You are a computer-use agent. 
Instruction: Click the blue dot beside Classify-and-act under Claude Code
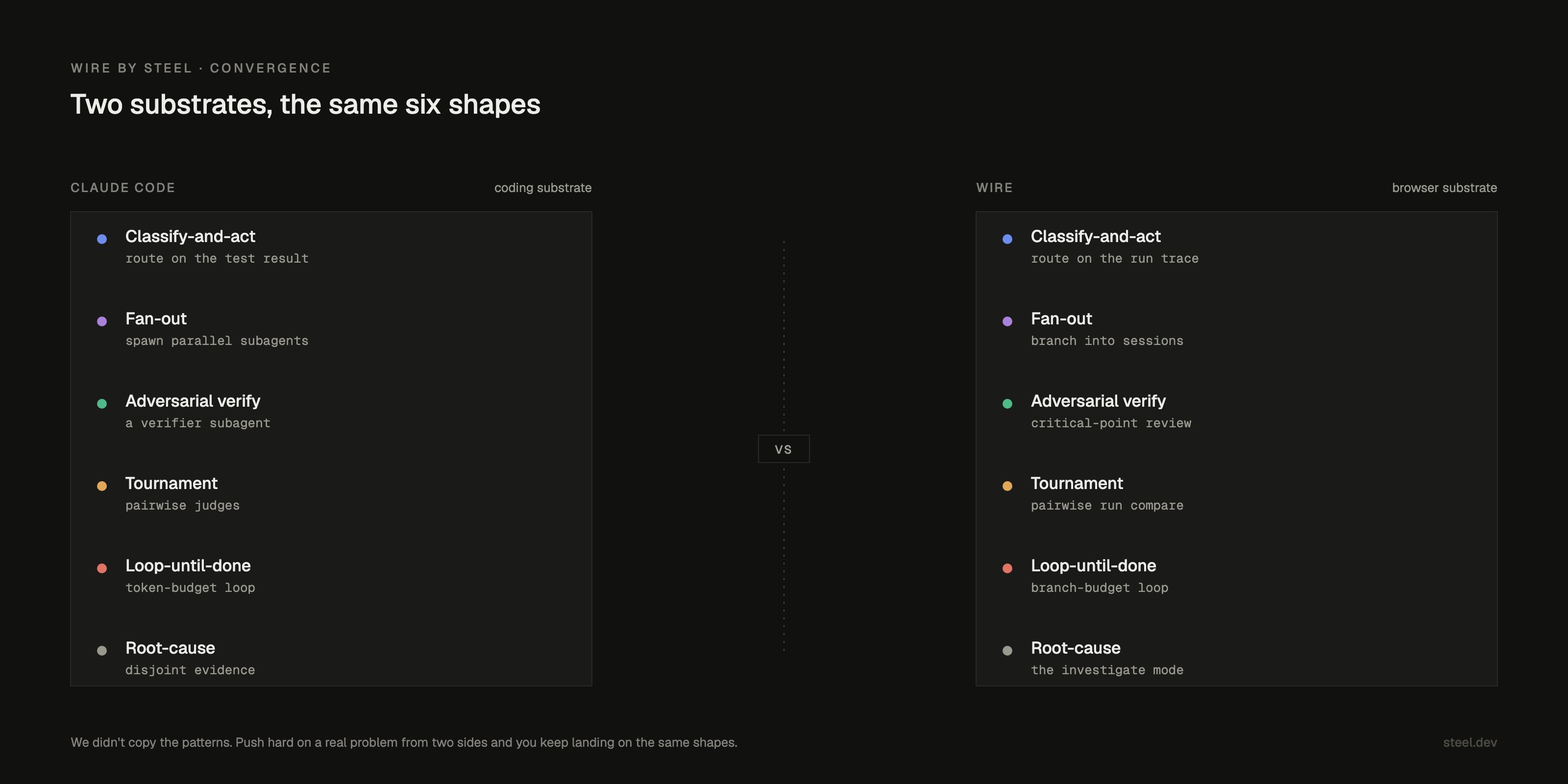tap(101, 239)
